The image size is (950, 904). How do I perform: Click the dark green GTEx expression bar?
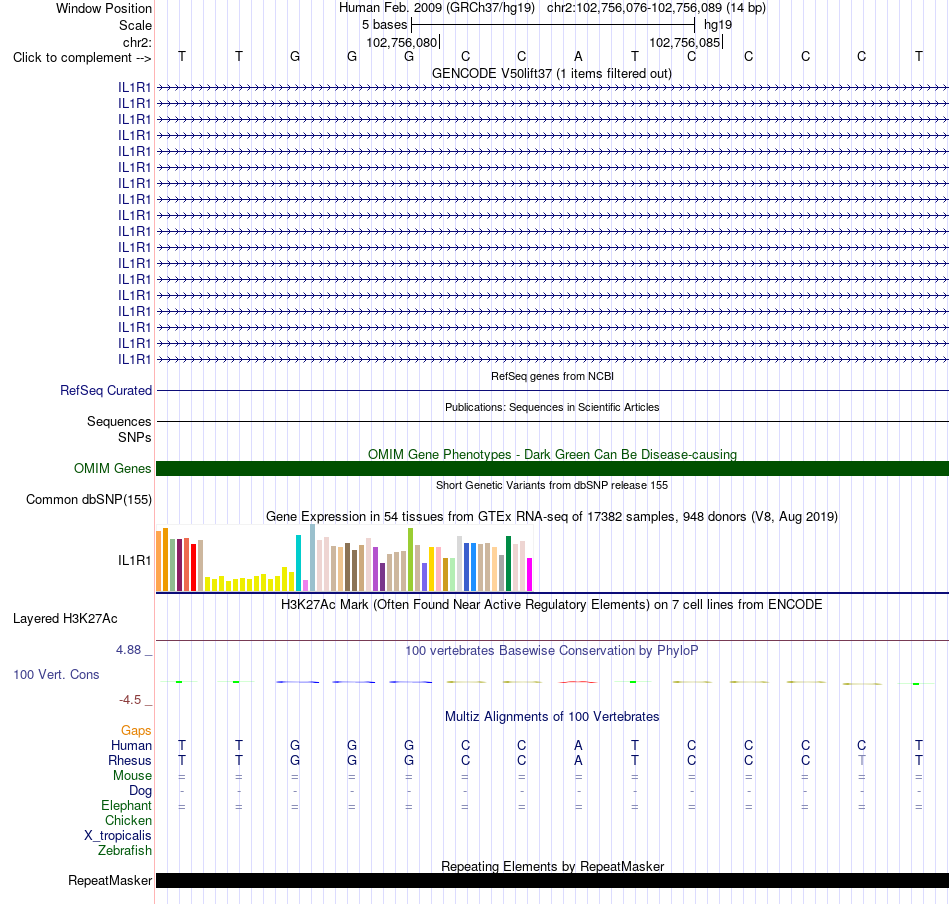click(x=508, y=563)
